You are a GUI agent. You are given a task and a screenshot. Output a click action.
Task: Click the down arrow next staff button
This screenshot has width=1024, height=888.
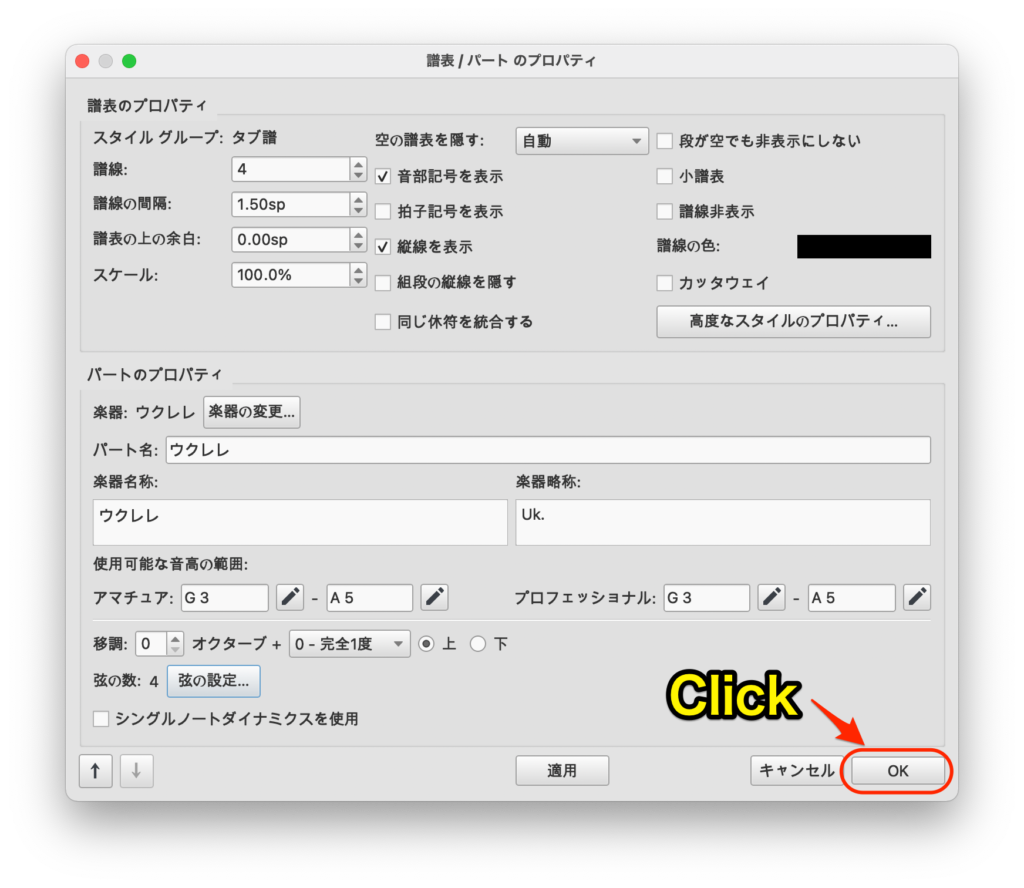[x=136, y=771]
